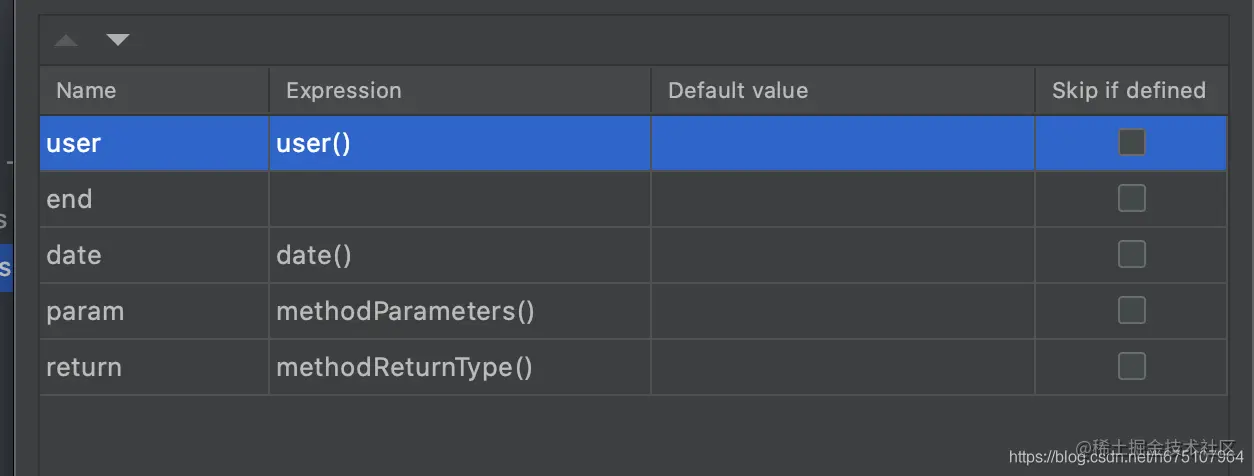This screenshot has height=476, width=1254.
Task: Edit the empty expression cell for end
Action: (x=459, y=200)
